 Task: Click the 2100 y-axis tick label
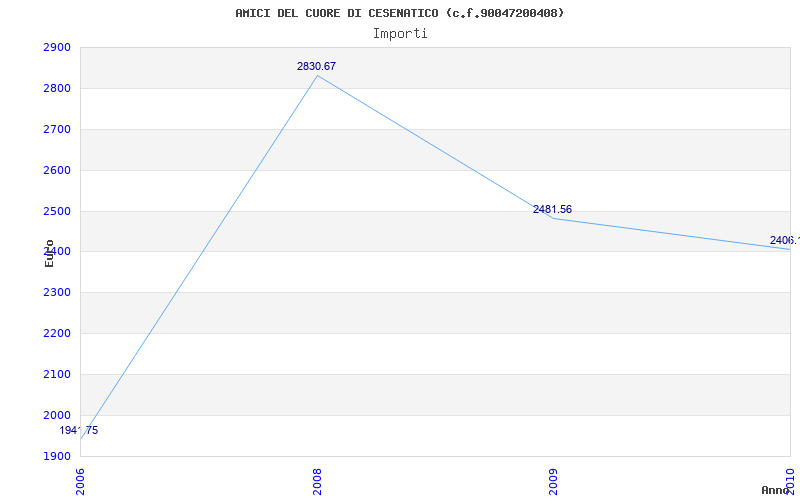pos(57,374)
